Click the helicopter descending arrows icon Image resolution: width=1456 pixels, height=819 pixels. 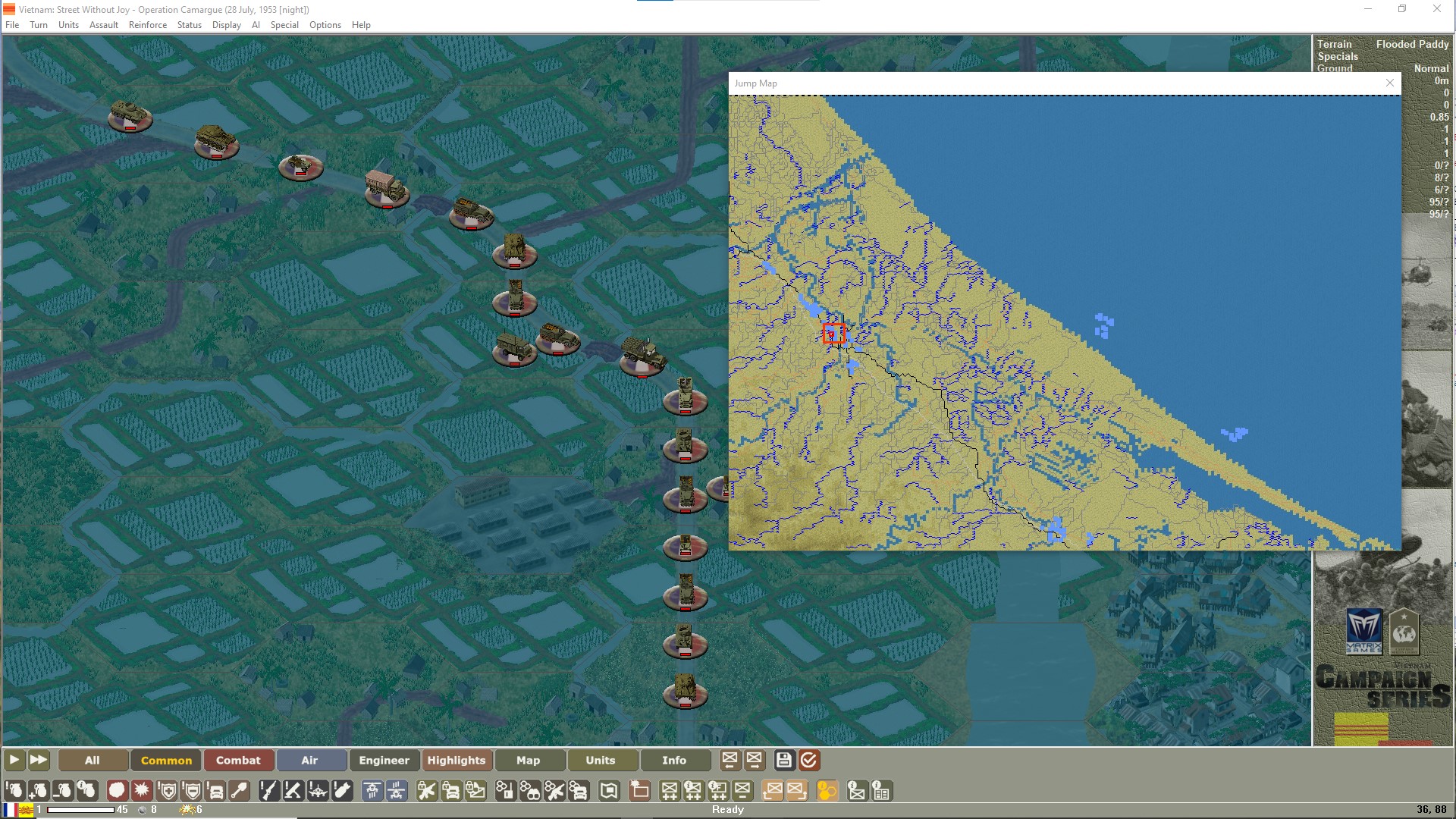[x=372, y=791]
